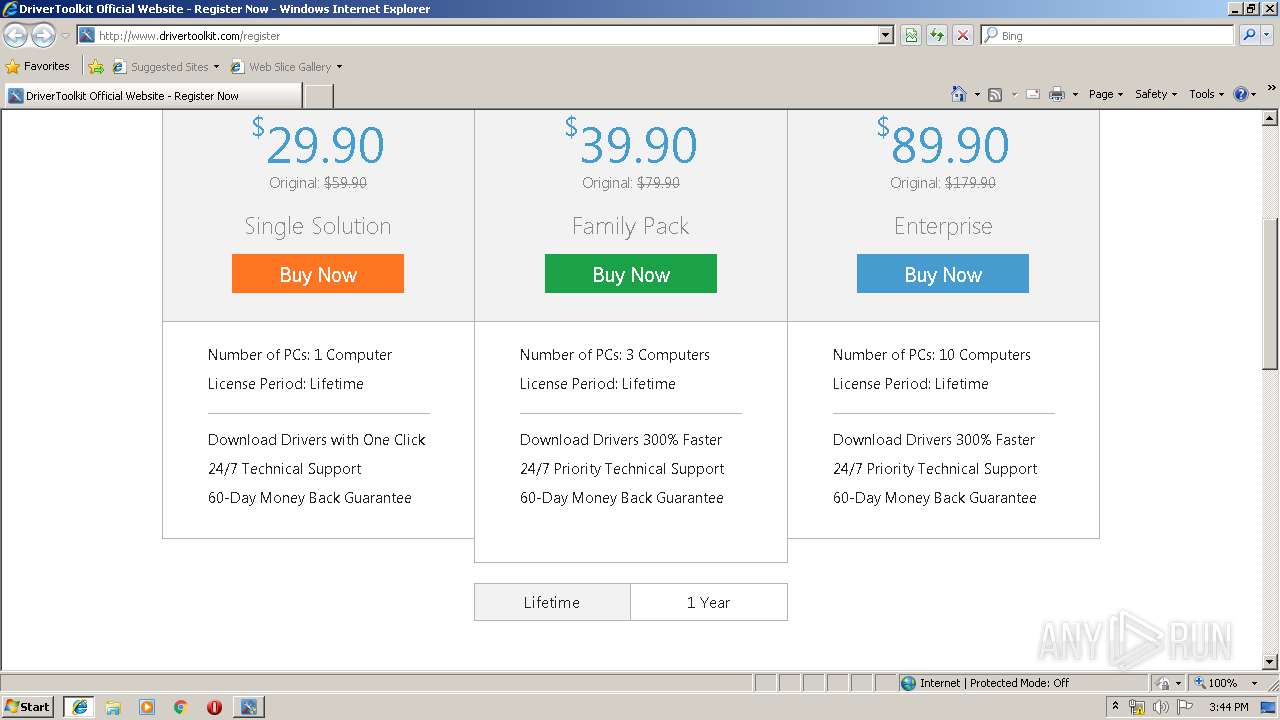Click the volume speaker tray icon
Screen dimensions: 1280x720
(x=1161, y=707)
